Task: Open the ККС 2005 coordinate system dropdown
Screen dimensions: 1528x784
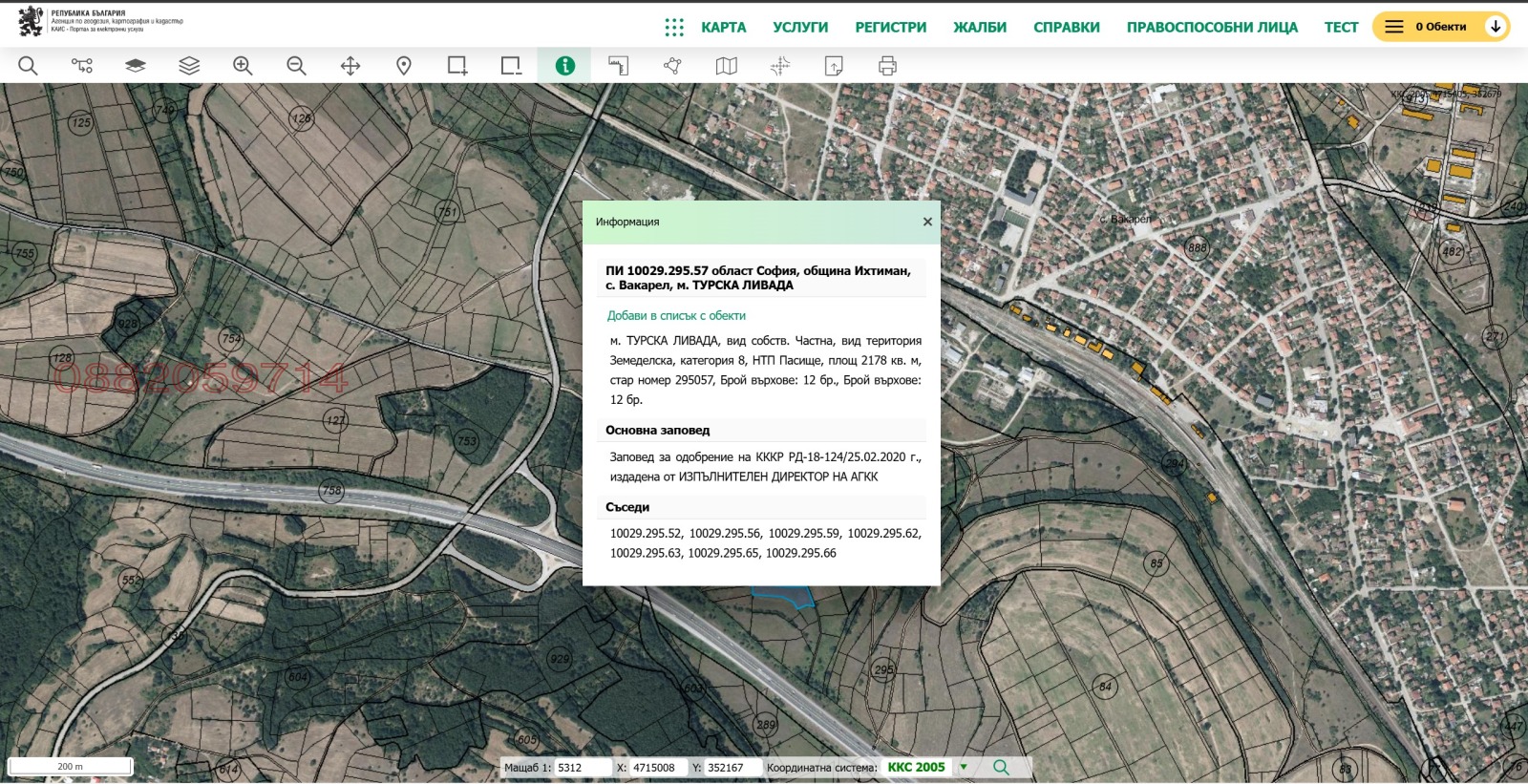Action: [x=964, y=767]
